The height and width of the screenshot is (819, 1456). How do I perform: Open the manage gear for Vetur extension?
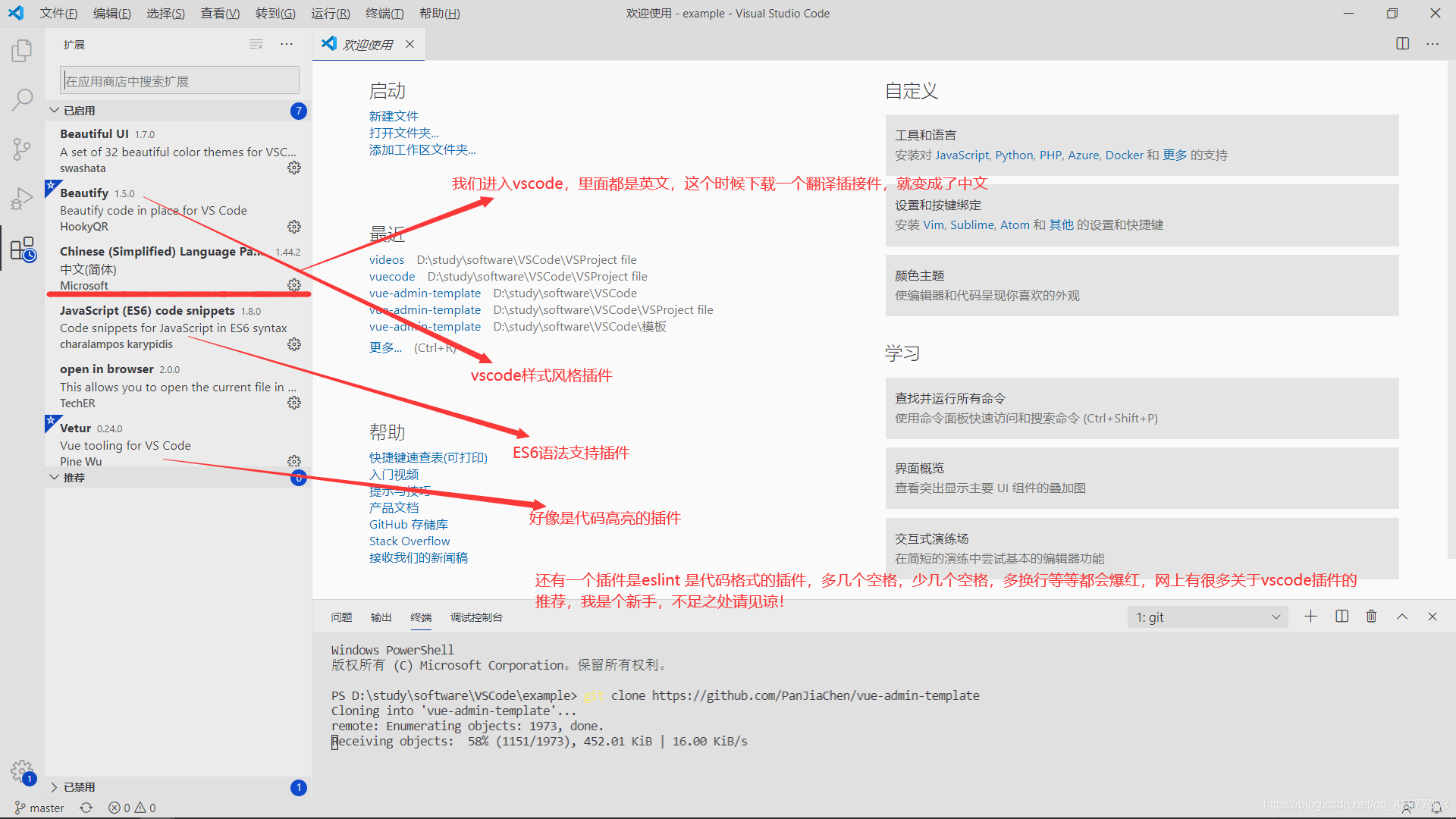pos(294,461)
